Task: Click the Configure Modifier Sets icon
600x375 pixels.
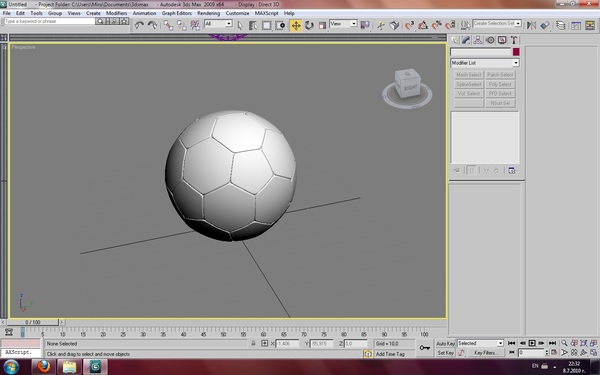Action: (x=512, y=170)
